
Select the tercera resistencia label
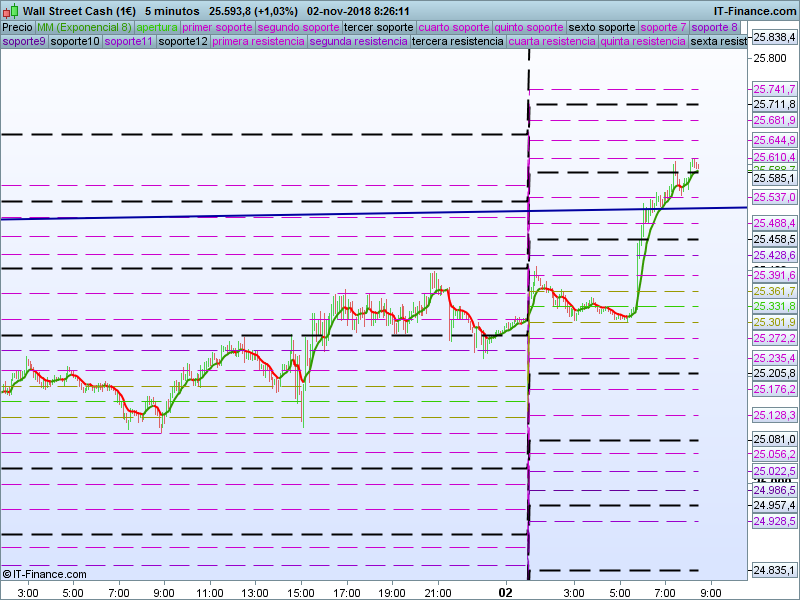pos(457,41)
